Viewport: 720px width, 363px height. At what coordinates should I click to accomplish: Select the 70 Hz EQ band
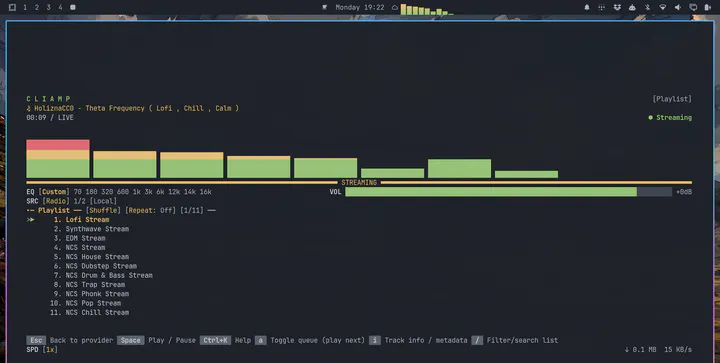pos(78,192)
